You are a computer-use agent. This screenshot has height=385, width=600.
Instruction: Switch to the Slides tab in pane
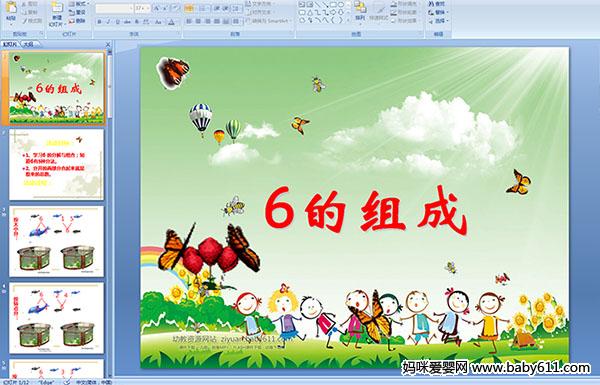[10, 44]
